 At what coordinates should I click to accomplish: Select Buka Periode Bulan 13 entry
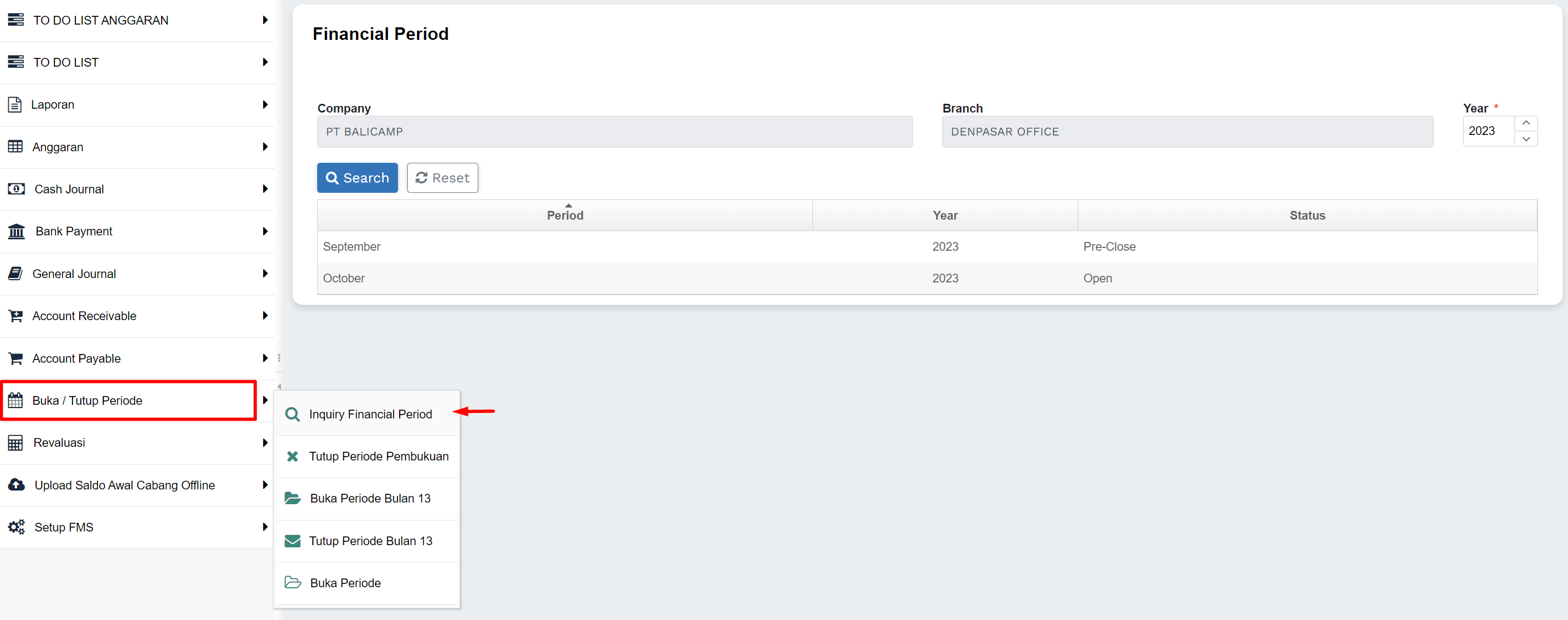tap(370, 498)
